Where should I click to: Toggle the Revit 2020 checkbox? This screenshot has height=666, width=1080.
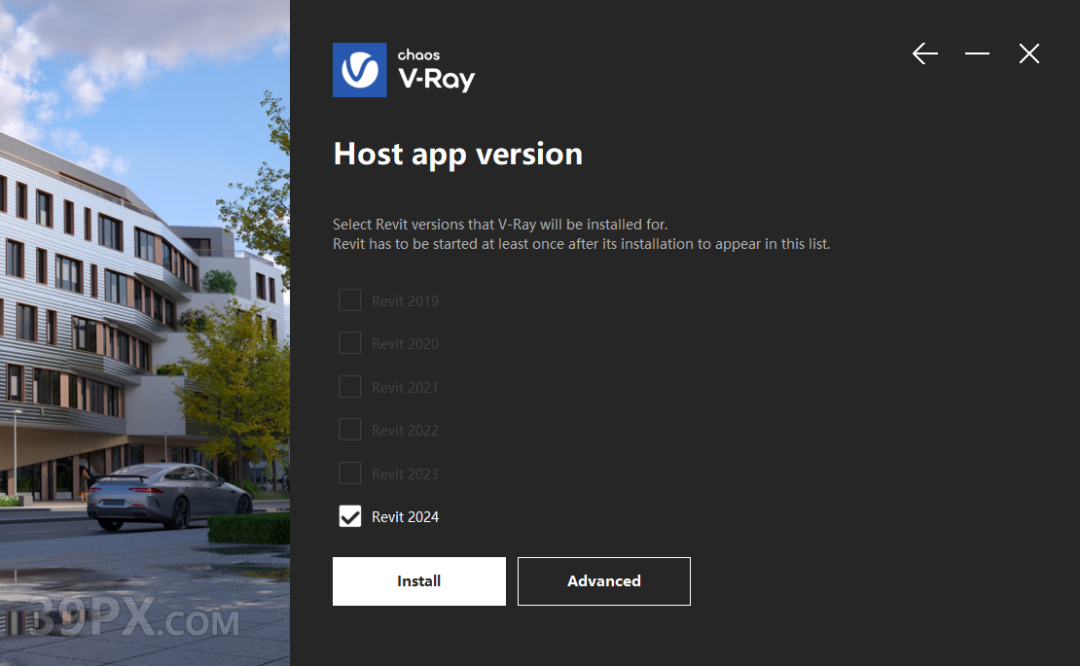click(x=350, y=343)
